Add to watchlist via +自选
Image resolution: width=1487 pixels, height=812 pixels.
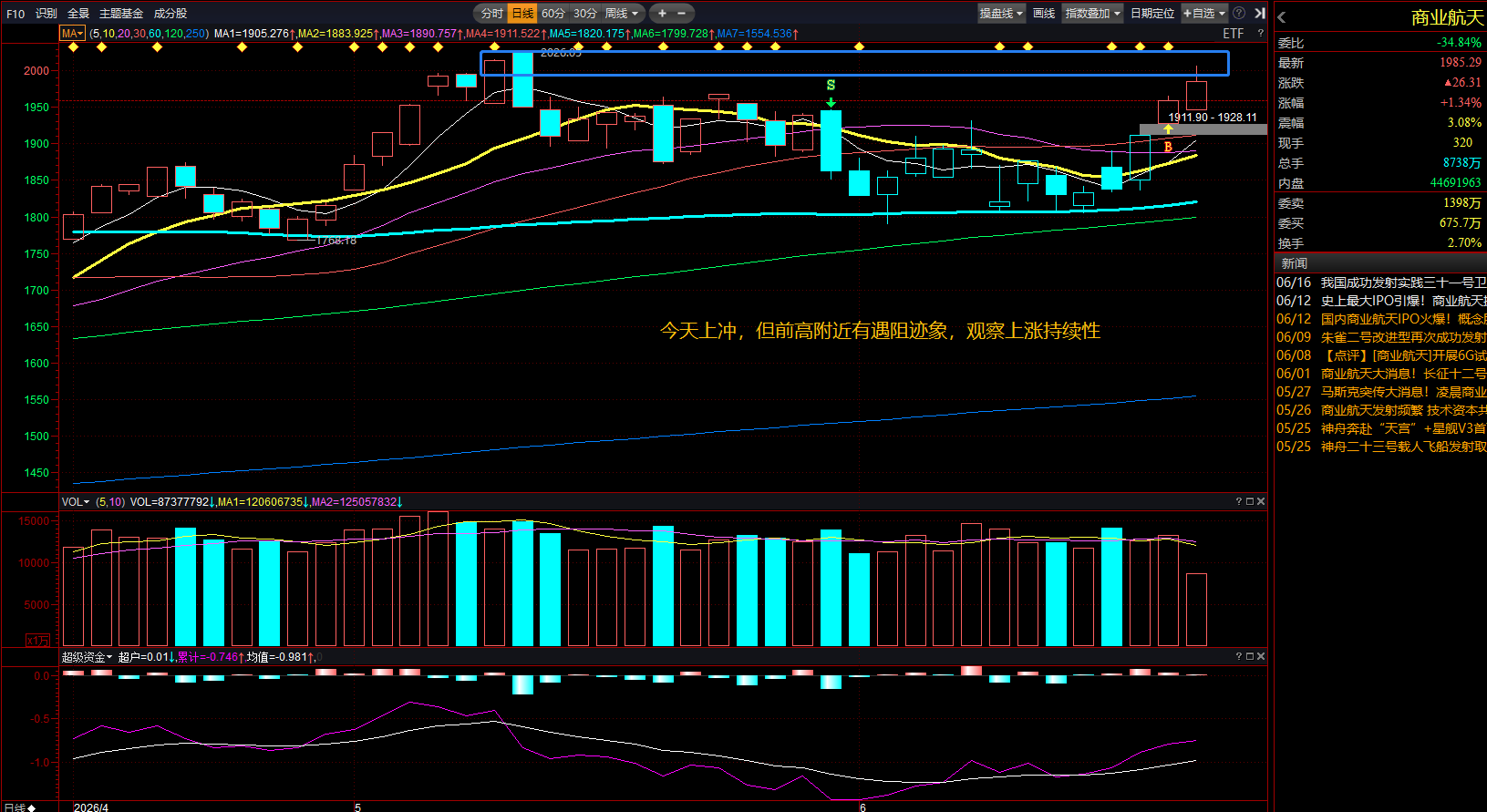pyautogui.click(x=1199, y=14)
